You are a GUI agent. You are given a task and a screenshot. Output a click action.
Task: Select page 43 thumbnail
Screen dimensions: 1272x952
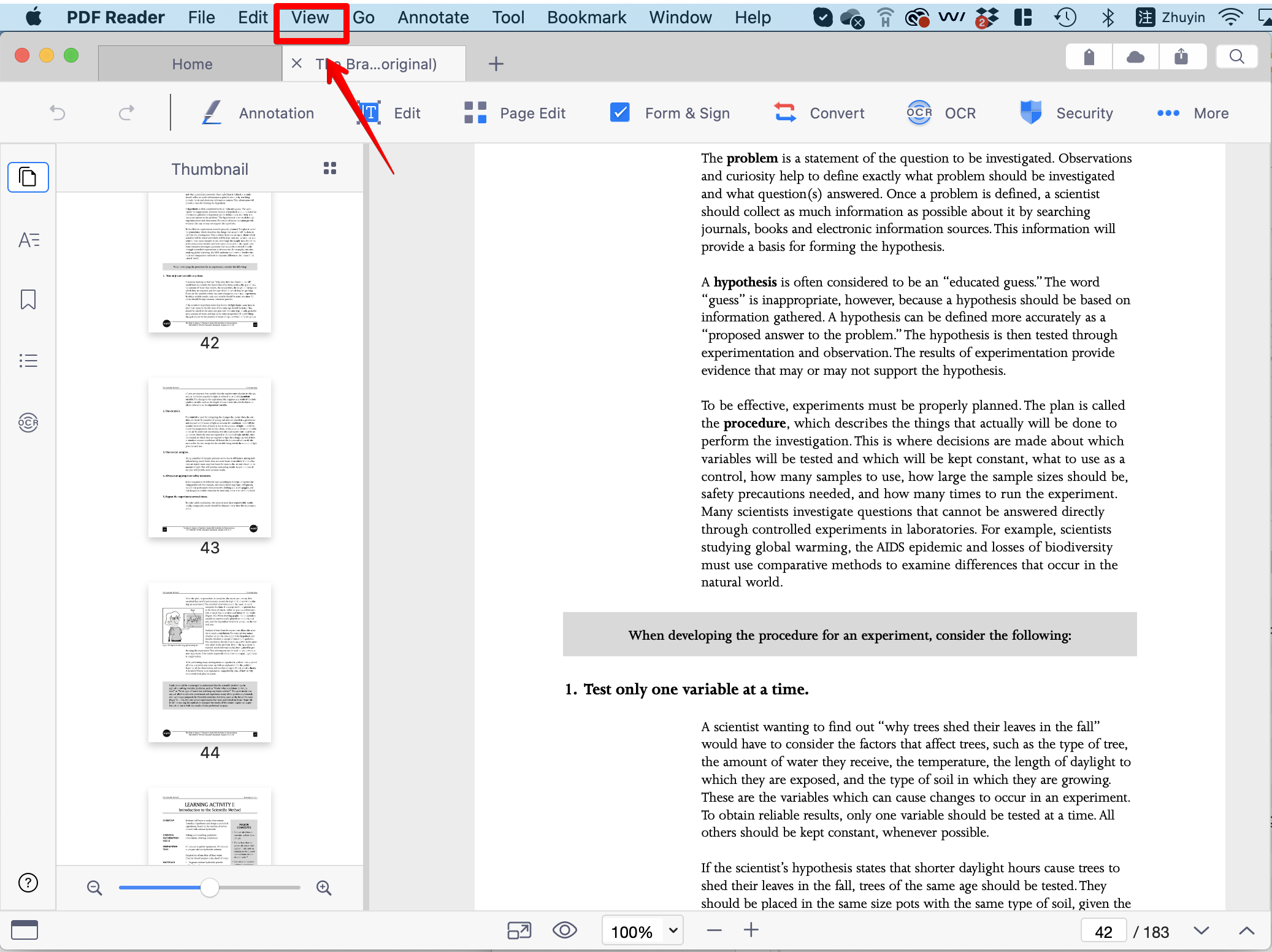(210, 458)
